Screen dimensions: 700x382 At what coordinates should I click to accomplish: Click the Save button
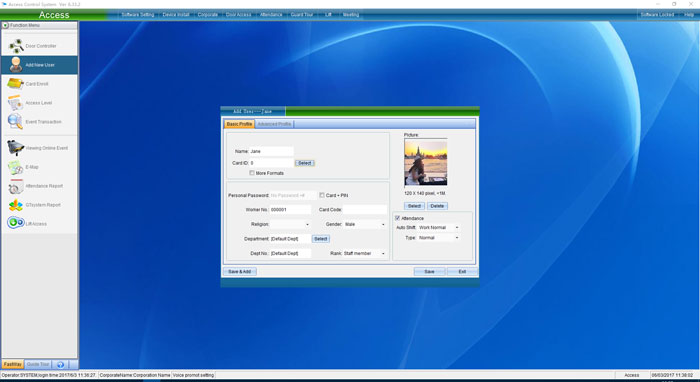click(429, 271)
